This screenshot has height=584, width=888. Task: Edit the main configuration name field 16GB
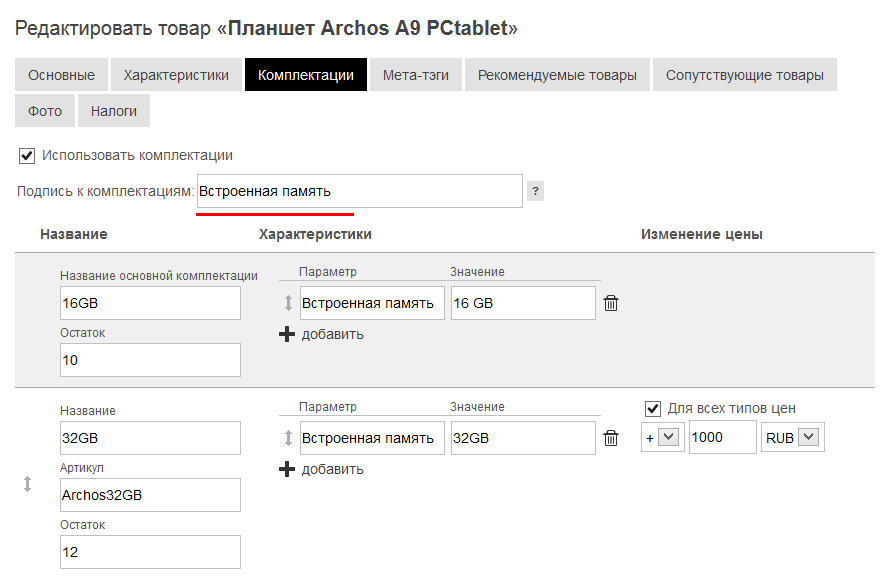pyautogui.click(x=150, y=303)
